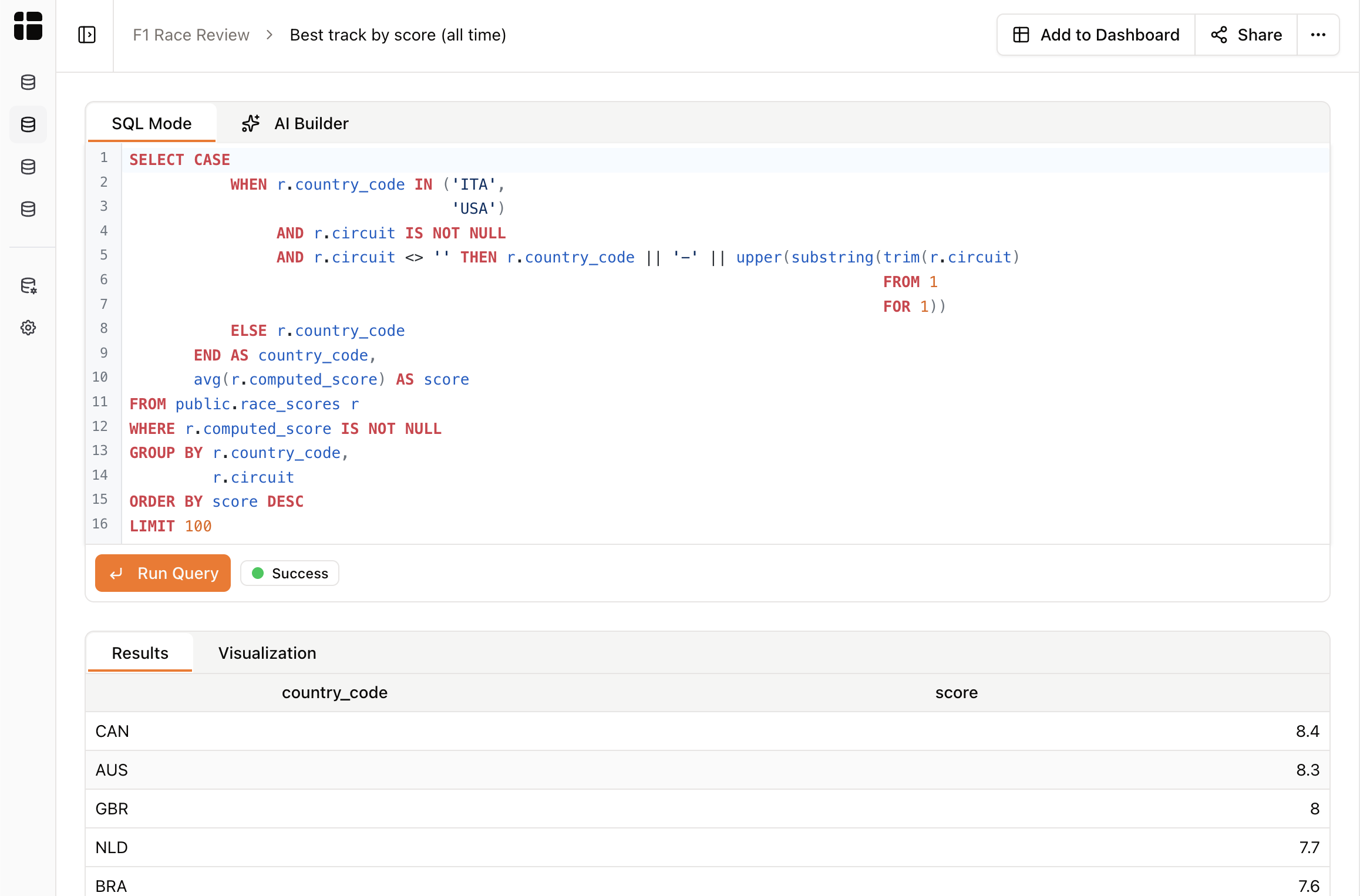This screenshot has width=1360, height=896.
Task: Click the Share button
Action: [1246, 35]
